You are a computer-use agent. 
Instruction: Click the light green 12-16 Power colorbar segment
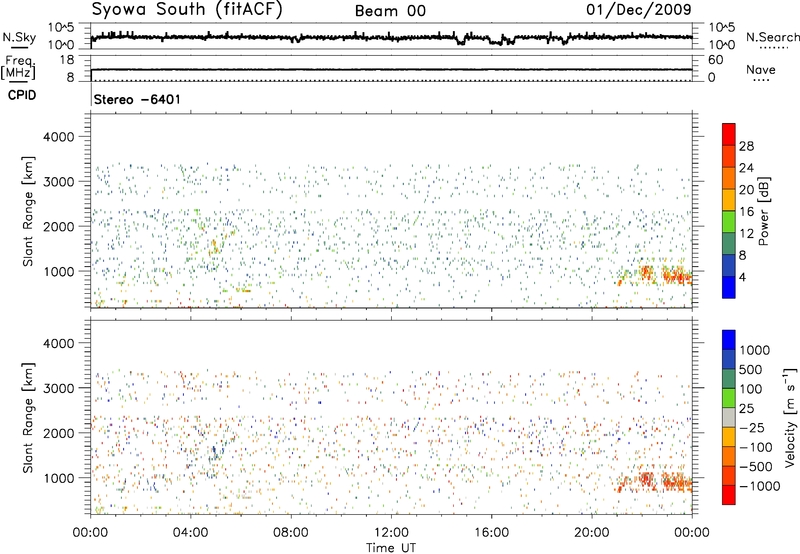[729, 221]
